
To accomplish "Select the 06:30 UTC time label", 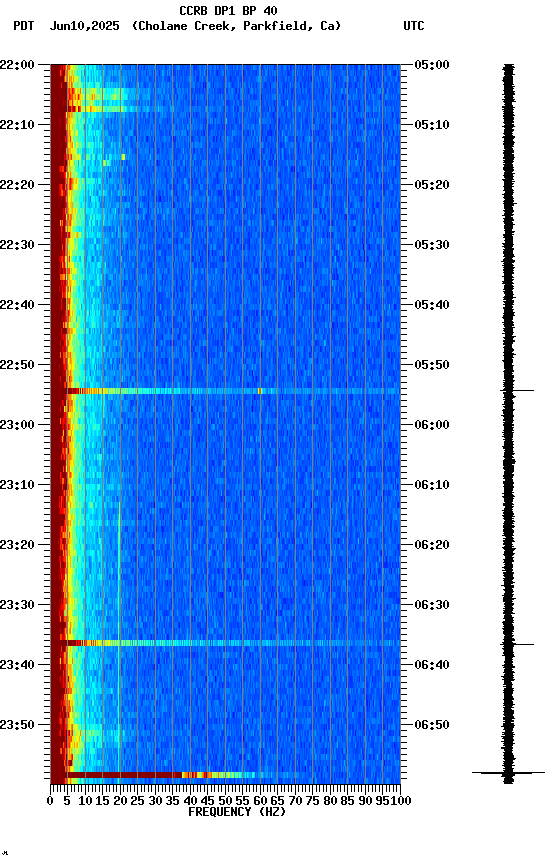I will (432, 605).
